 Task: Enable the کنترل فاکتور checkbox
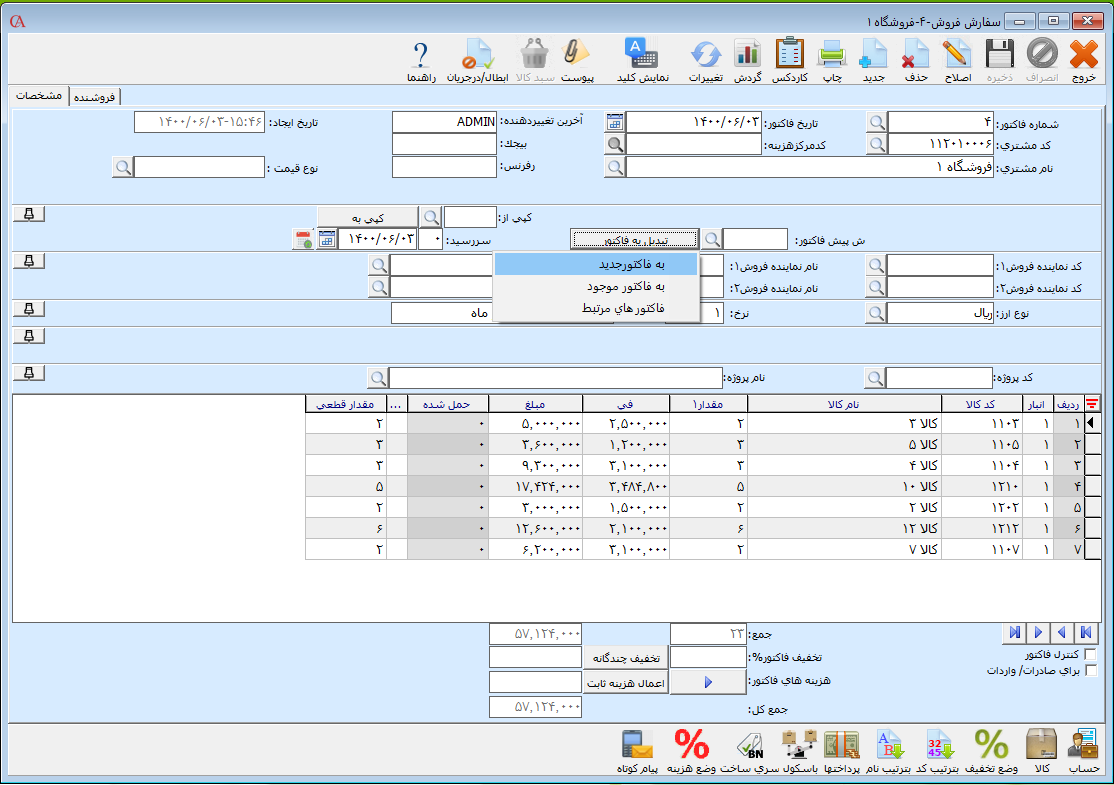[x=1090, y=654]
